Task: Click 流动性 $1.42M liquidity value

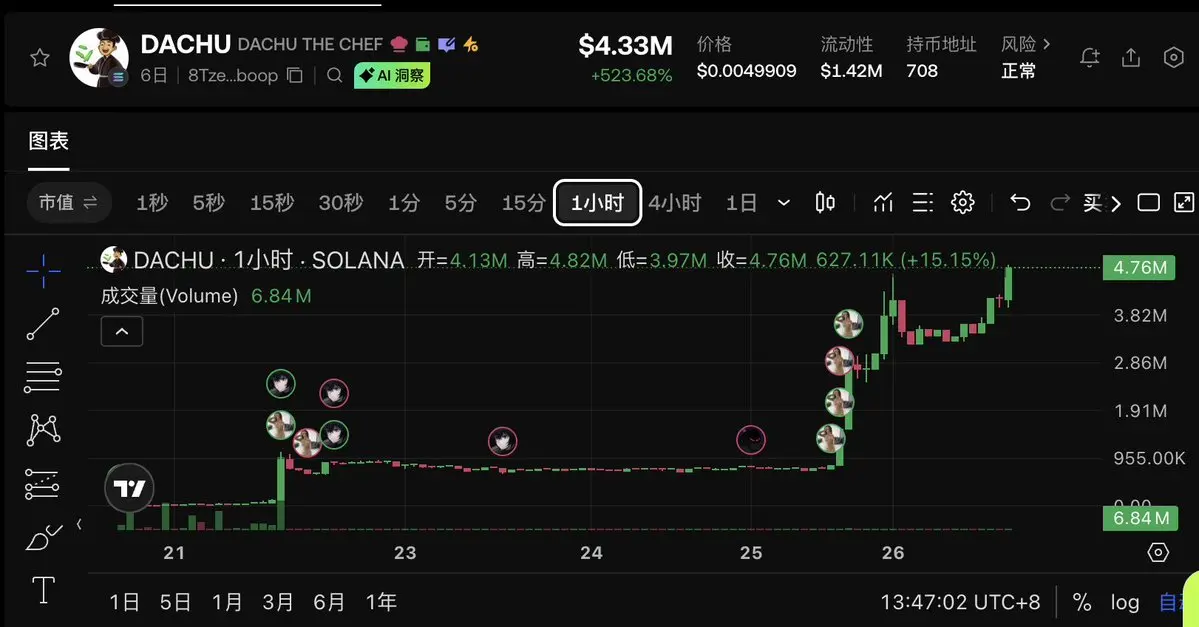Action: pos(851,71)
